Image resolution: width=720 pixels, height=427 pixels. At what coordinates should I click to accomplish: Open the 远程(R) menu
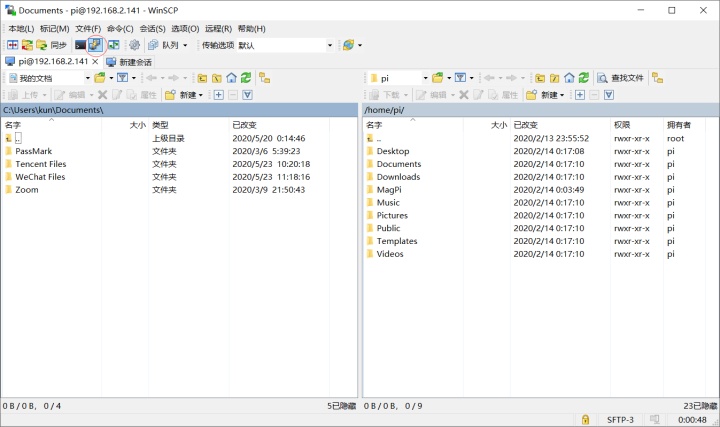pos(218,28)
